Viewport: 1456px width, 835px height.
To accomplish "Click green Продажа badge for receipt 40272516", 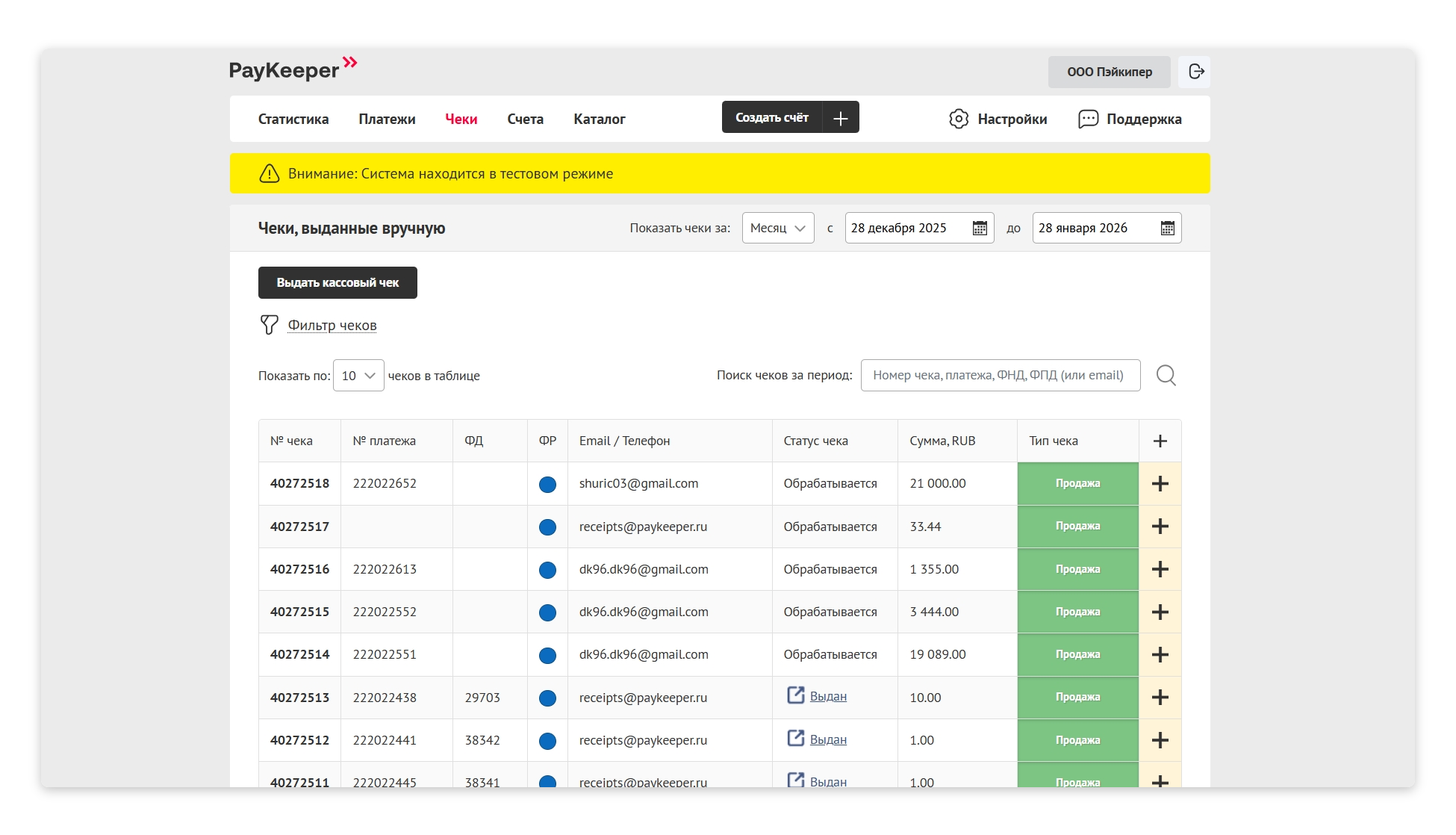I will click(1077, 569).
